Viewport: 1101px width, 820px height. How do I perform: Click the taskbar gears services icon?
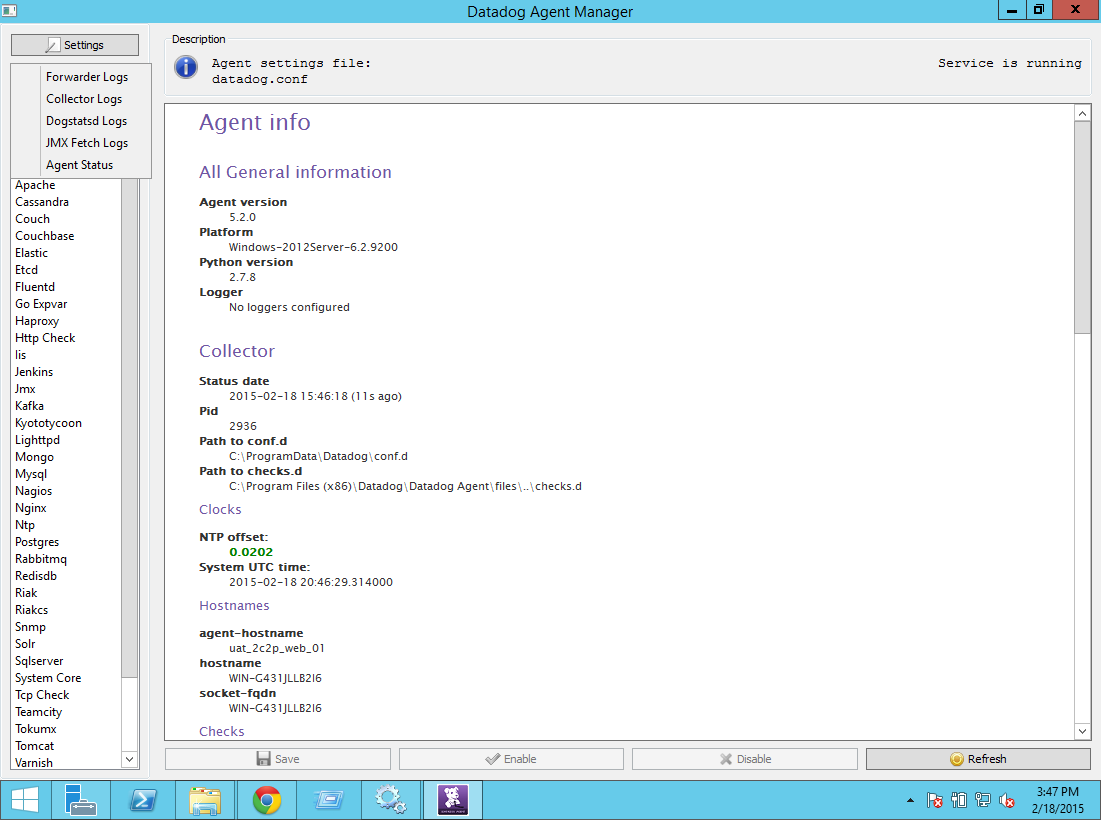pyautogui.click(x=390, y=800)
